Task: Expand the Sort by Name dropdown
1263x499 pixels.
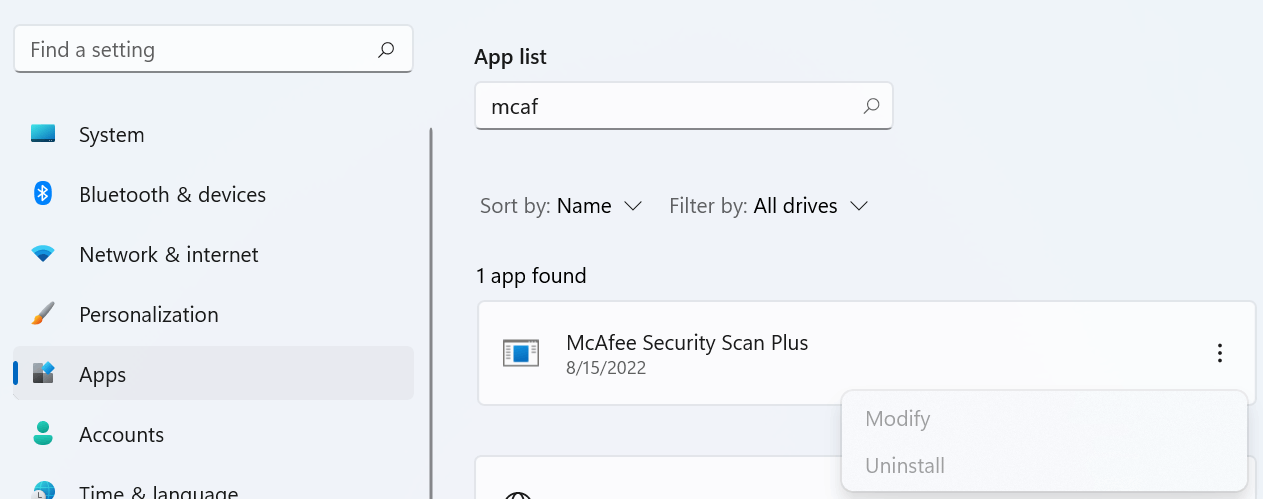Action: (x=561, y=206)
